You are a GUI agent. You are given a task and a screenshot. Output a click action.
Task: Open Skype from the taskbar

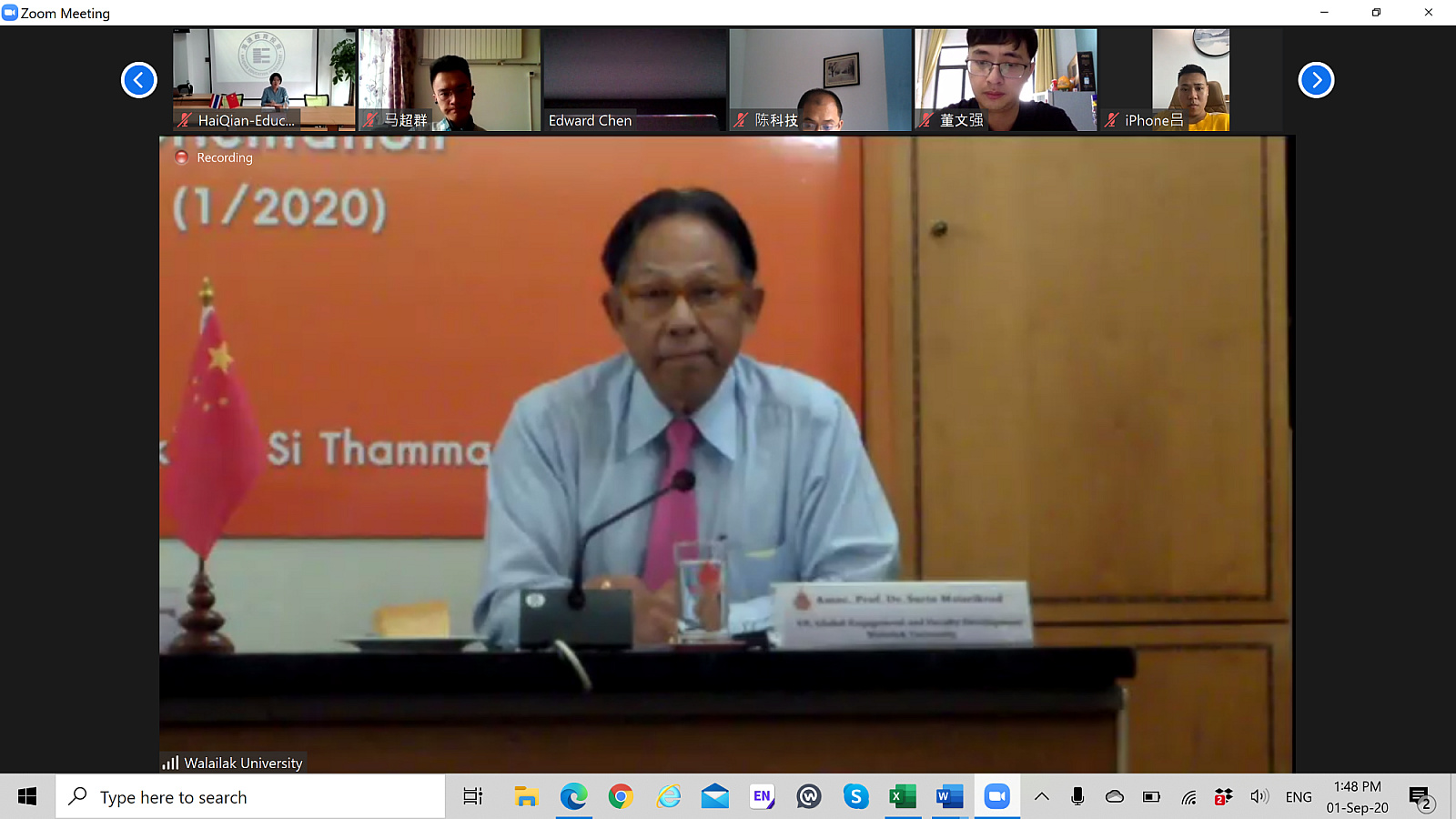pyautogui.click(x=855, y=797)
